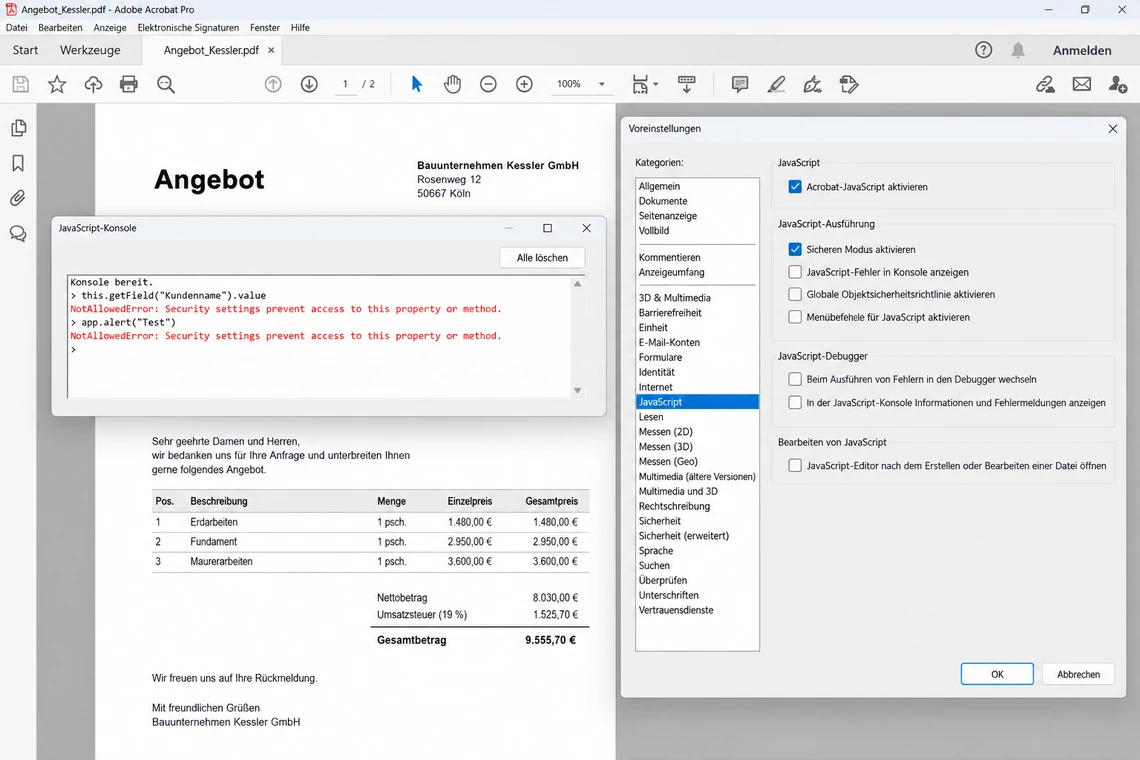This screenshot has width=1140, height=760.
Task: Check Beim Ausführen von Fehlern in Debugger wechseln
Action: (x=795, y=380)
